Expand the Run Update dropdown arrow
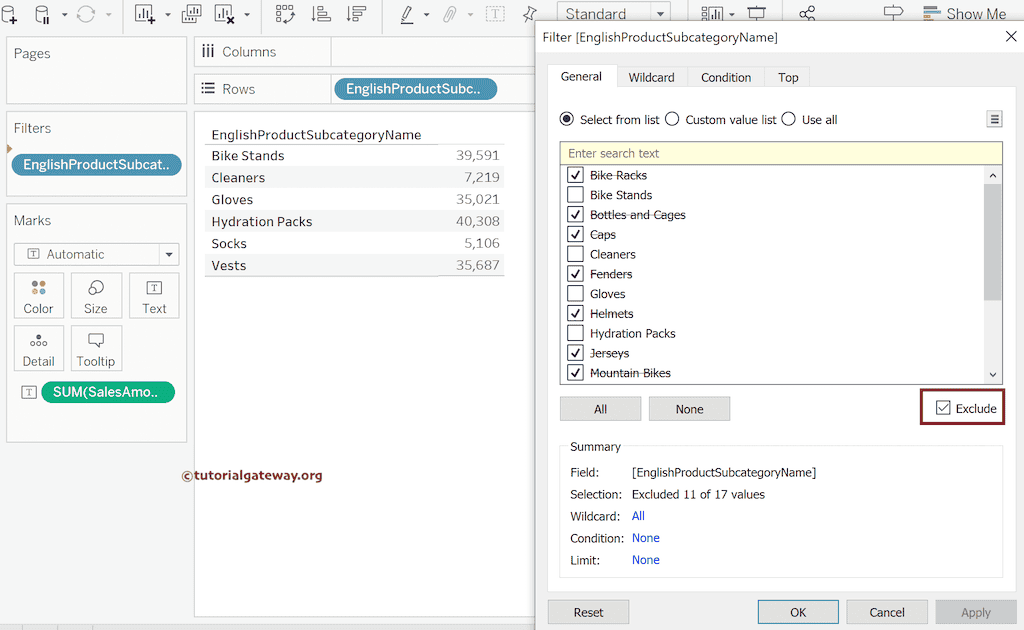This screenshot has width=1024, height=630. (x=108, y=14)
